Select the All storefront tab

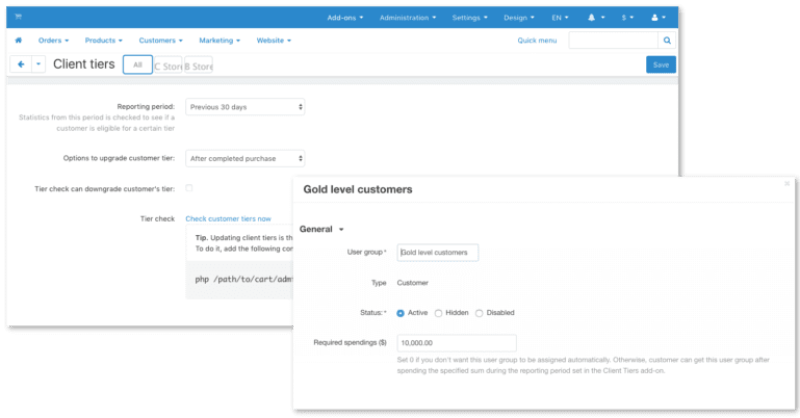tap(137, 64)
